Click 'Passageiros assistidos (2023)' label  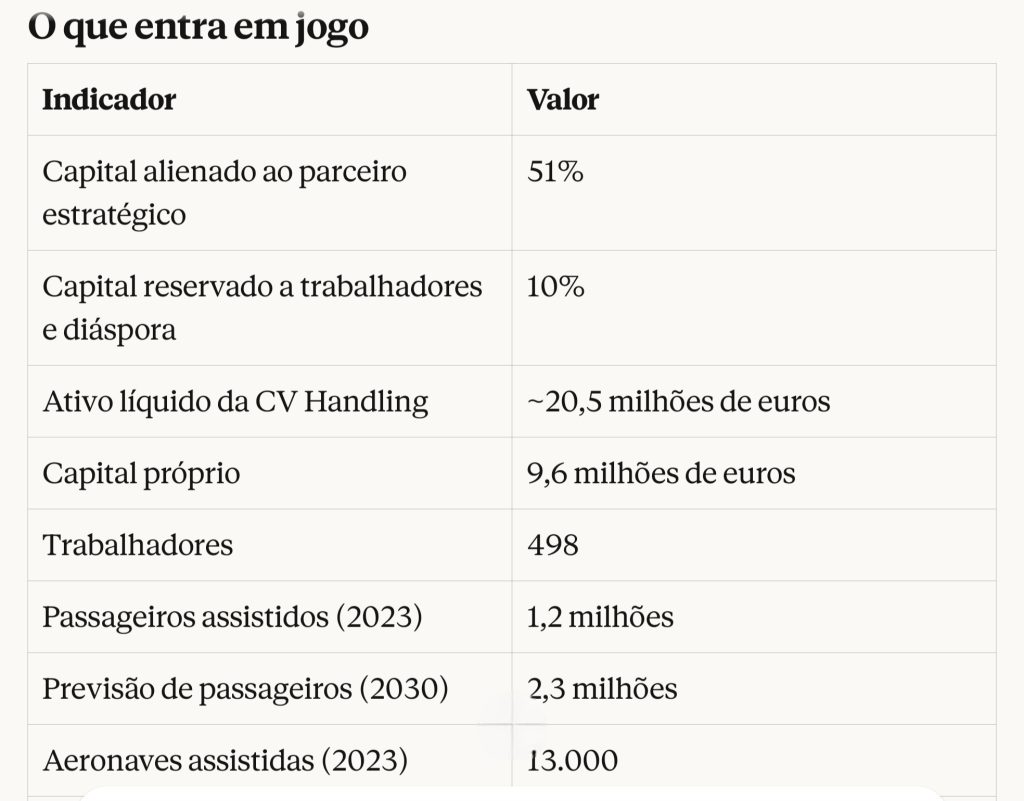232,617
